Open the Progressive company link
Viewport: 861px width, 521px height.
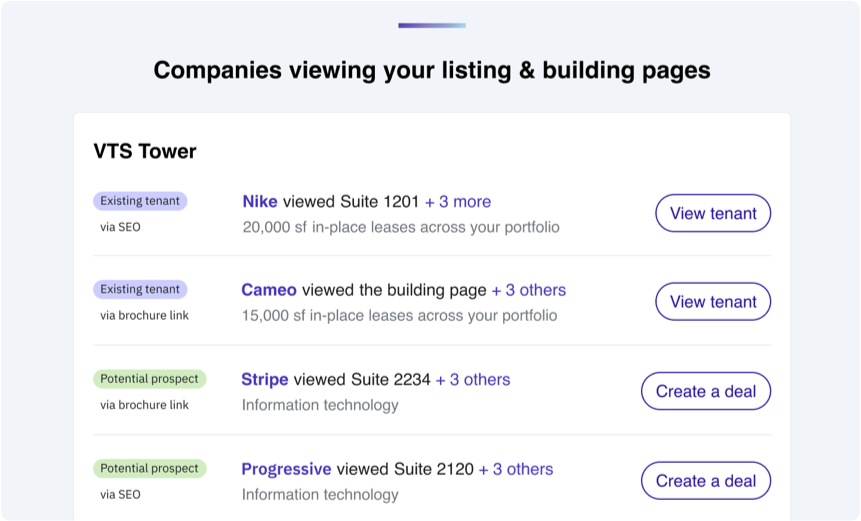[286, 469]
